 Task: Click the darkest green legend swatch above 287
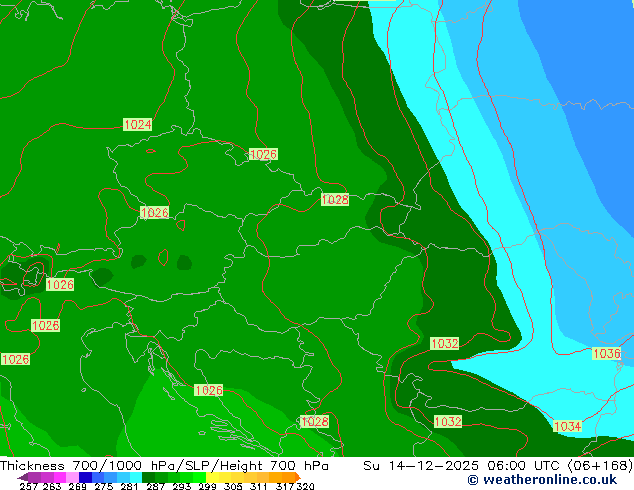(x=148, y=477)
